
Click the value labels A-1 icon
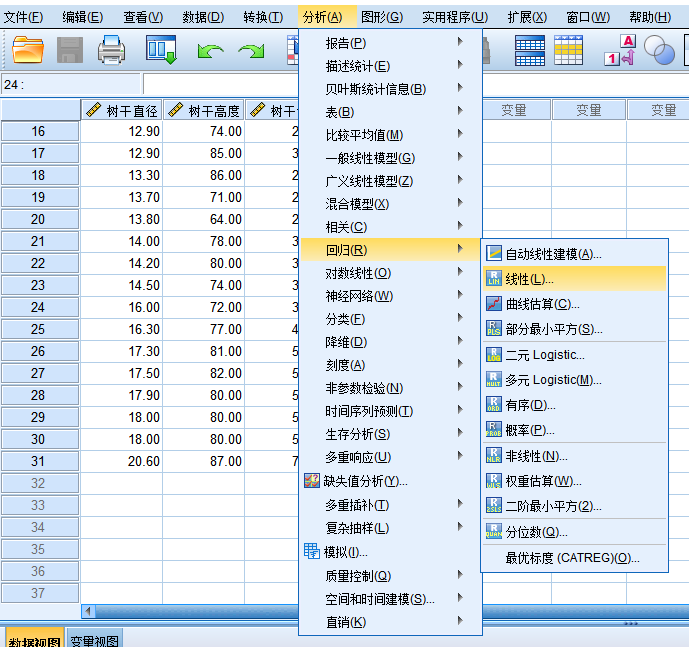click(620, 50)
